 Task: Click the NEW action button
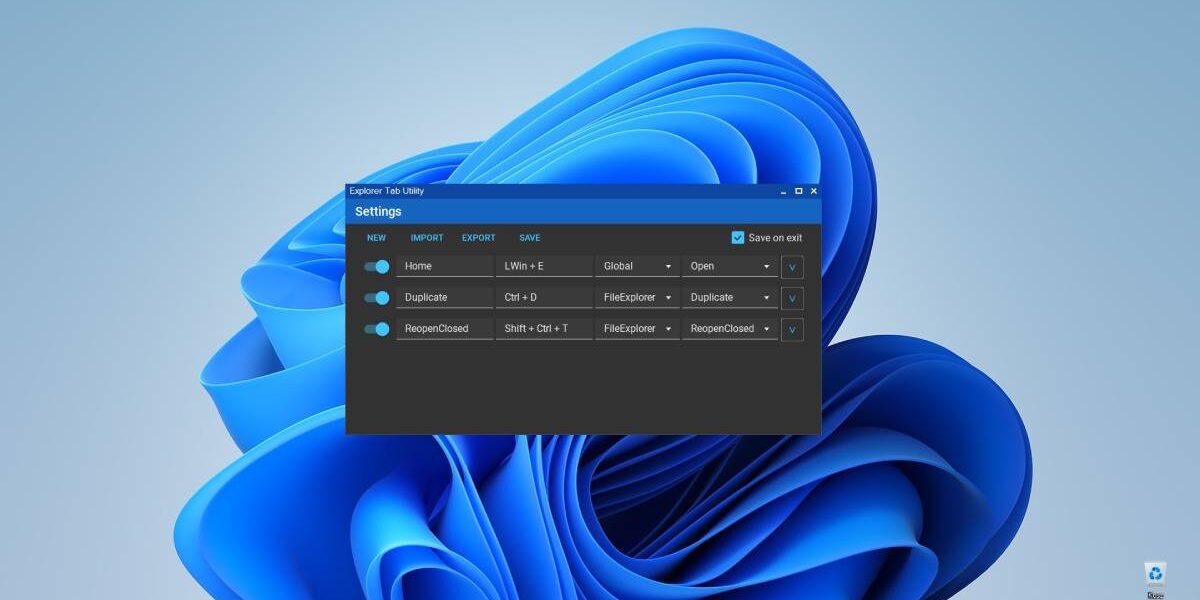(x=376, y=238)
